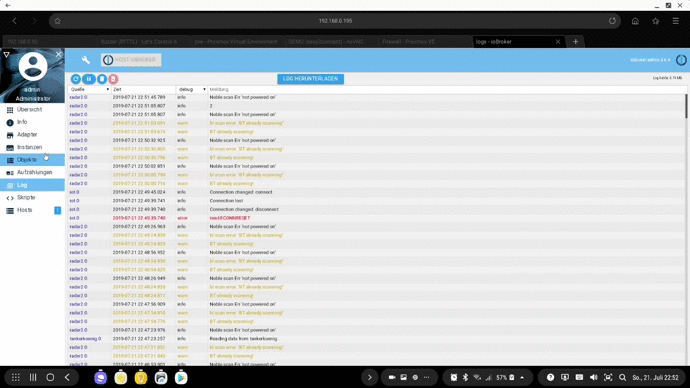Switch to the QEMU noVNC tab

330,42
